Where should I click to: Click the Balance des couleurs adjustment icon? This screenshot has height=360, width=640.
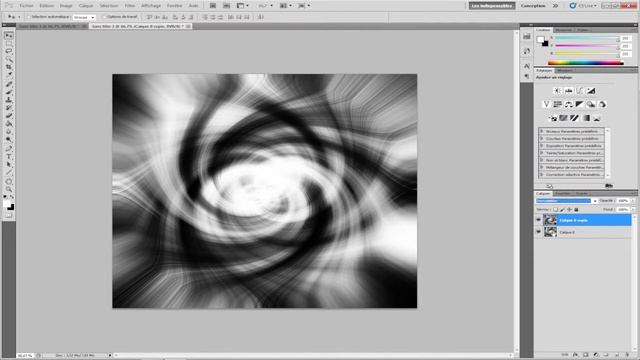pos(569,104)
